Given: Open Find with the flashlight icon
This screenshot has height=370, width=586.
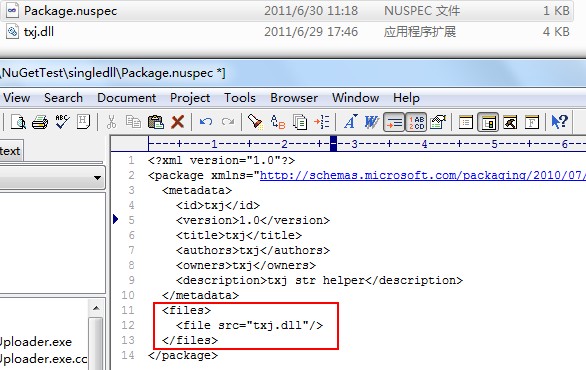Looking at the screenshot, I should [256, 122].
